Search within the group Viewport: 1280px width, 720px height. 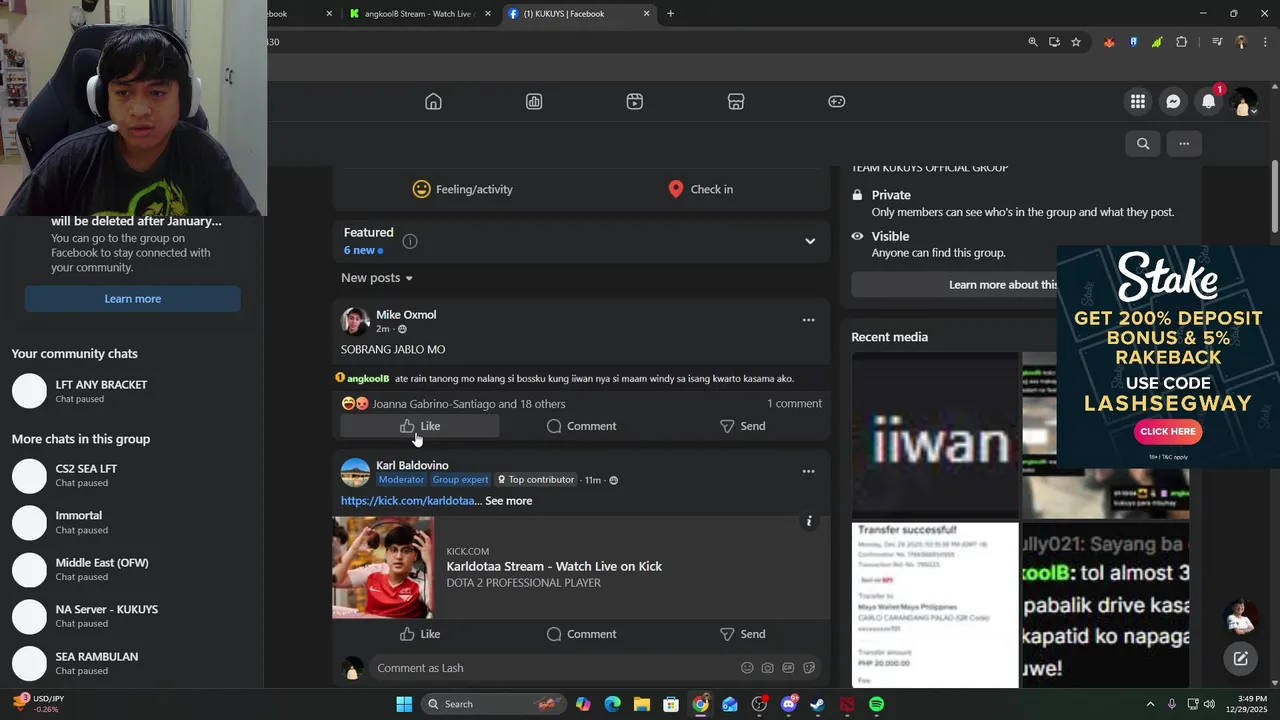[1143, 144]
